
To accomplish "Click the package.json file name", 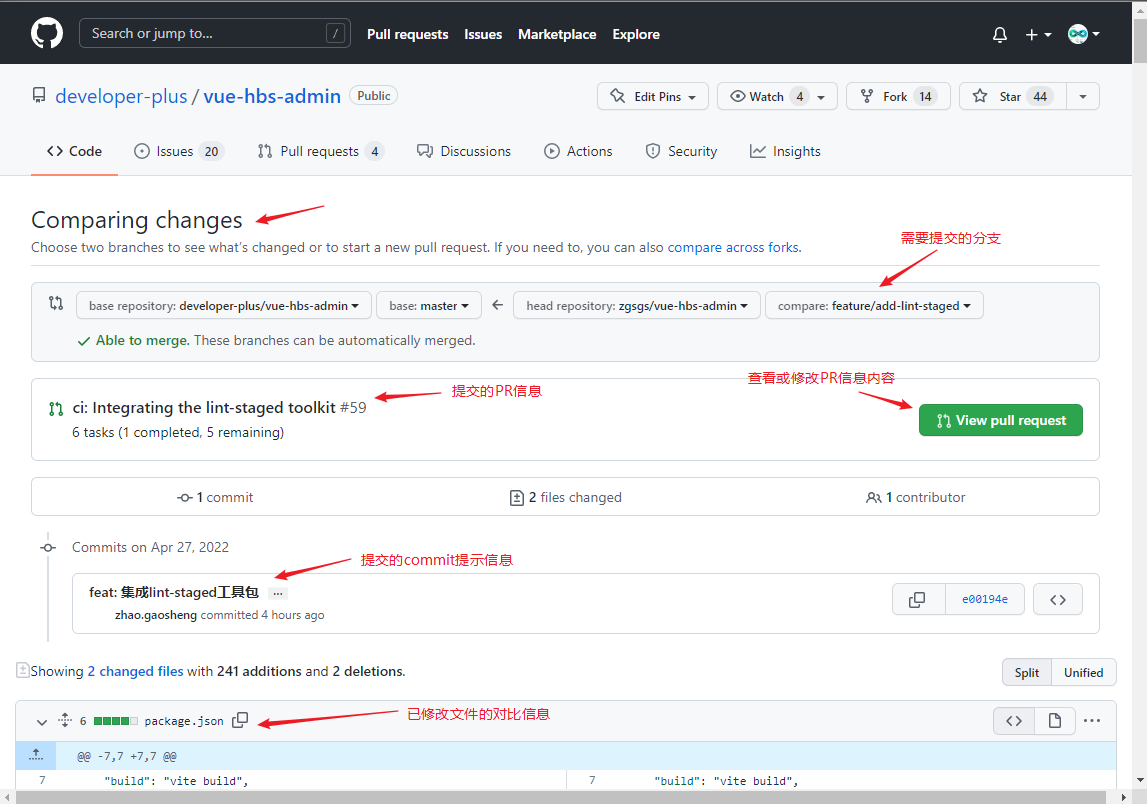I will 184,721.
